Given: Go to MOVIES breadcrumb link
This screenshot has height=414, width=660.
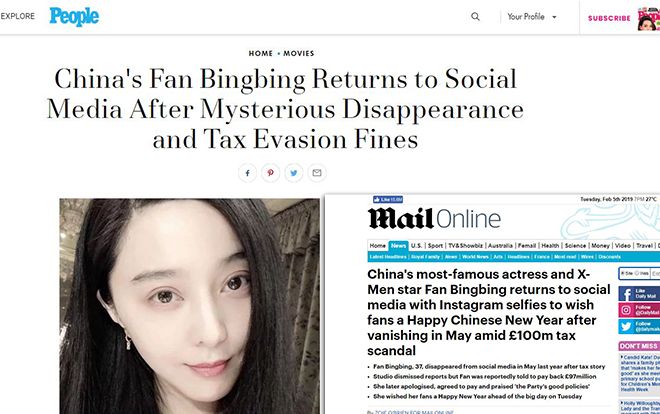Looking at the screenshot, I should coord(298,53).
